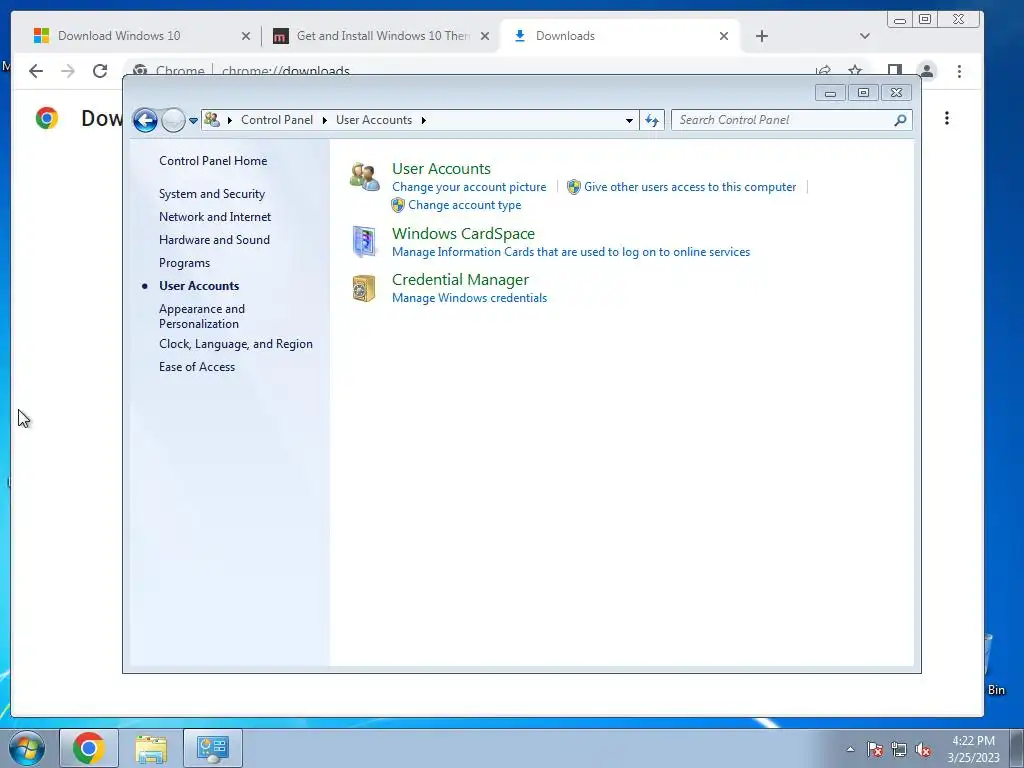Click Manage Windows credentials
Viewport: 1024px width, 768px height.
(470, 298)
